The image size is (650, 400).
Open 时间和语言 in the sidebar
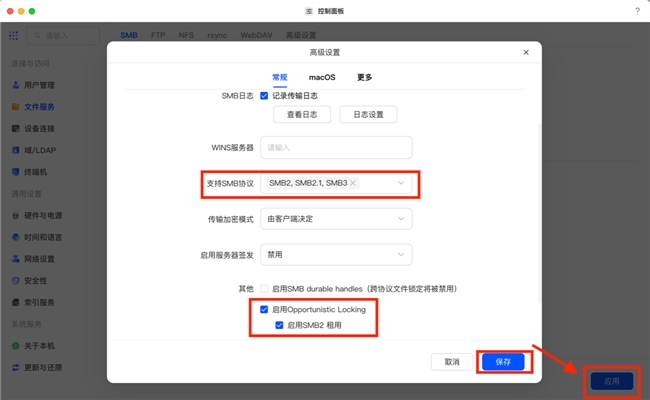pyautogui.click(x=43, y=237)
